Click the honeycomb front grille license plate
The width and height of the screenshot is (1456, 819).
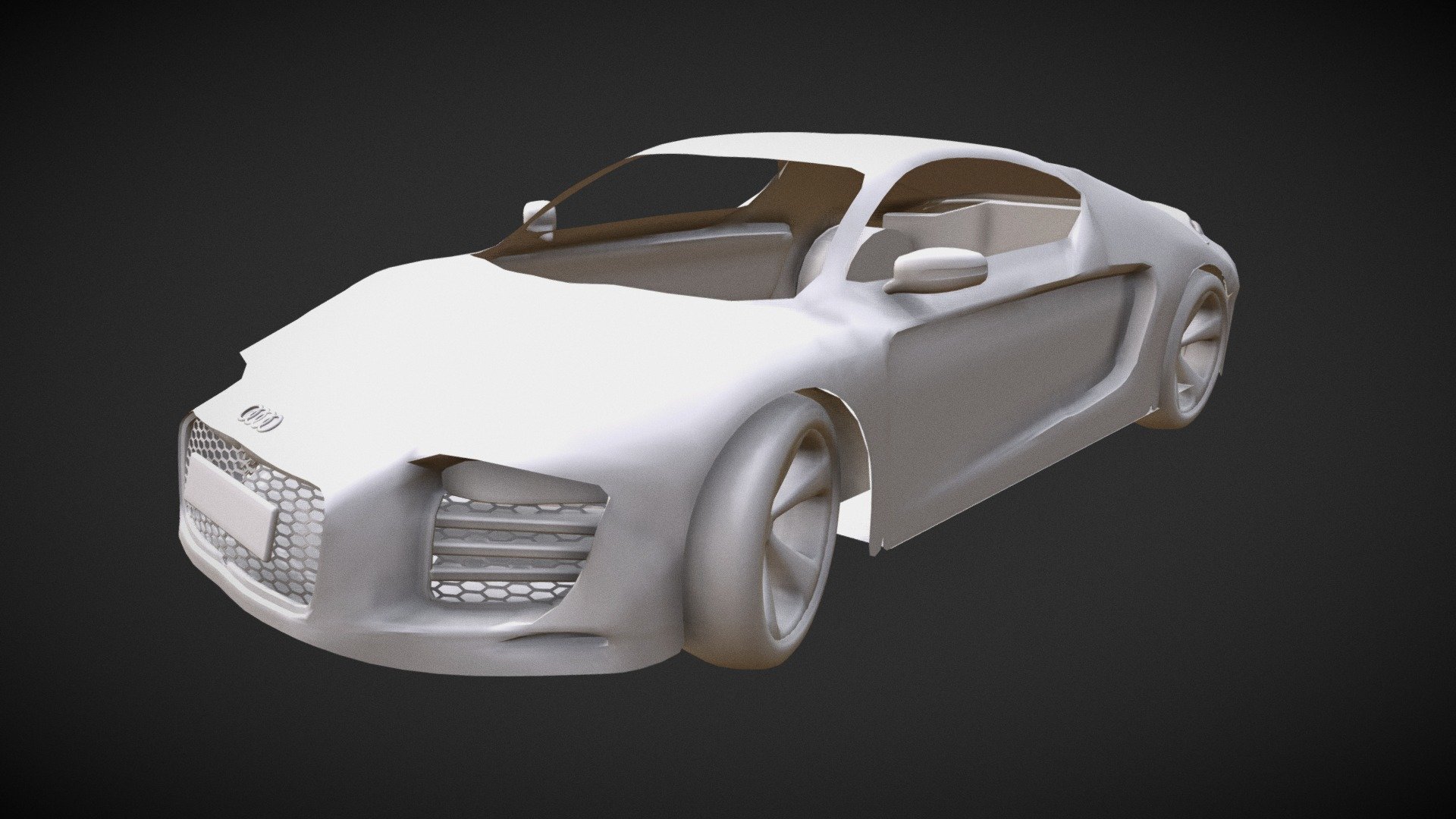230,508
